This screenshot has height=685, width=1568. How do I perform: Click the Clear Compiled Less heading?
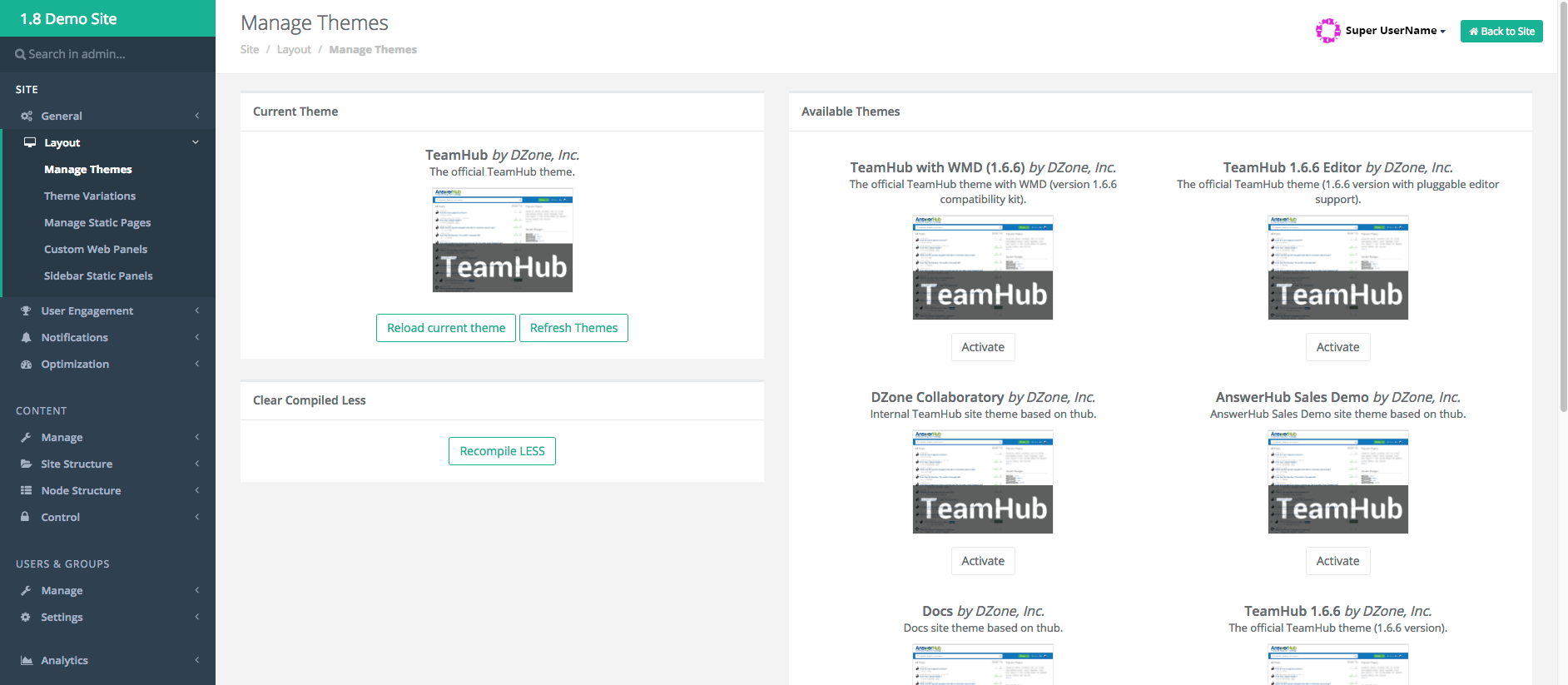[310, 400]
